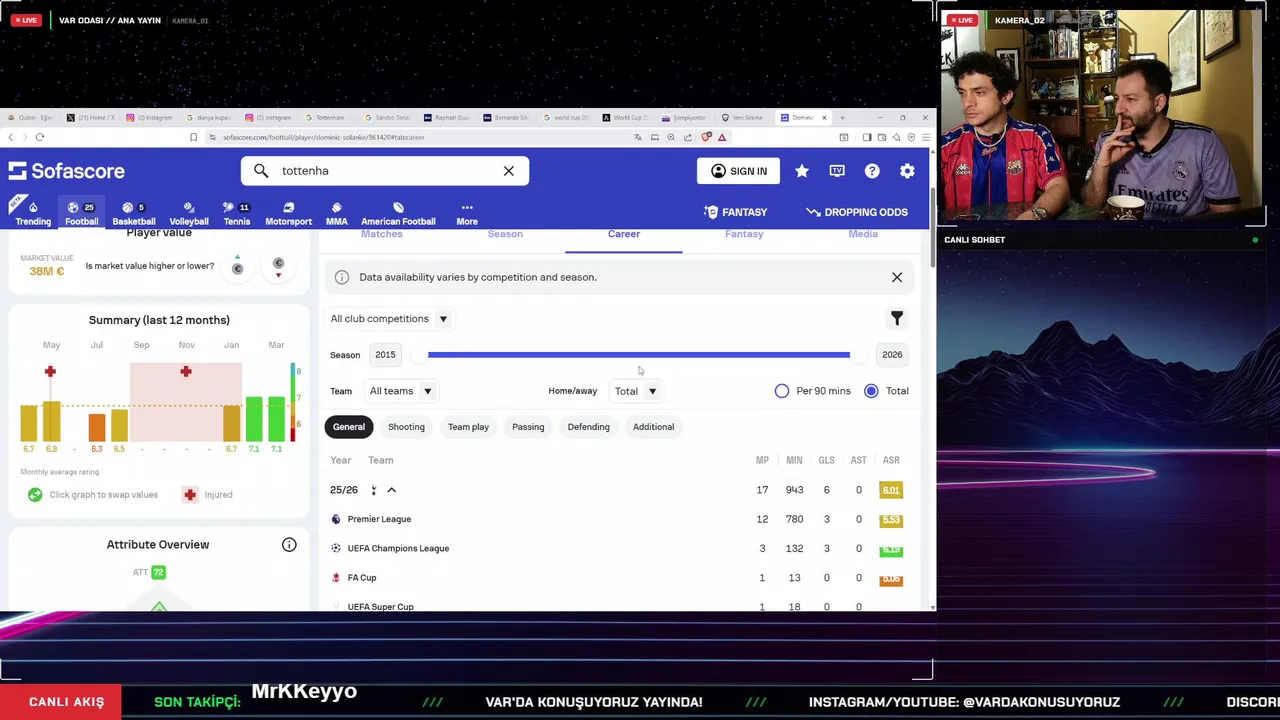Switch to the Career tab
The height and width of the screenshot is (720, 1280).
pos(624,234)
